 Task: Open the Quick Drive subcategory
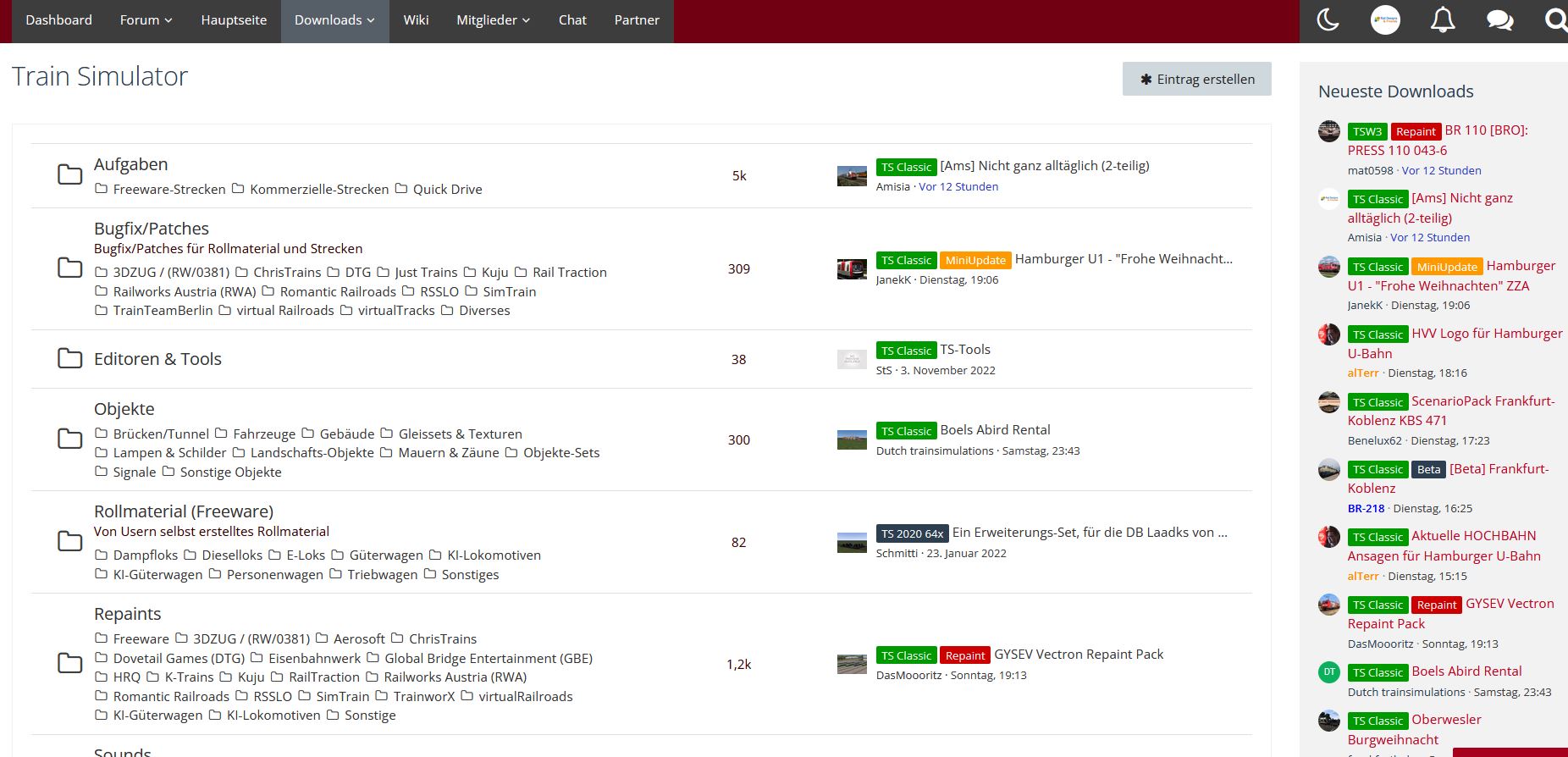[447, 190]
